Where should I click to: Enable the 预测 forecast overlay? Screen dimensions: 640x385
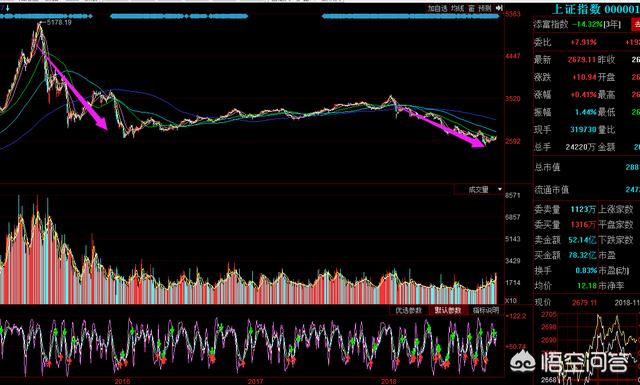485,8
